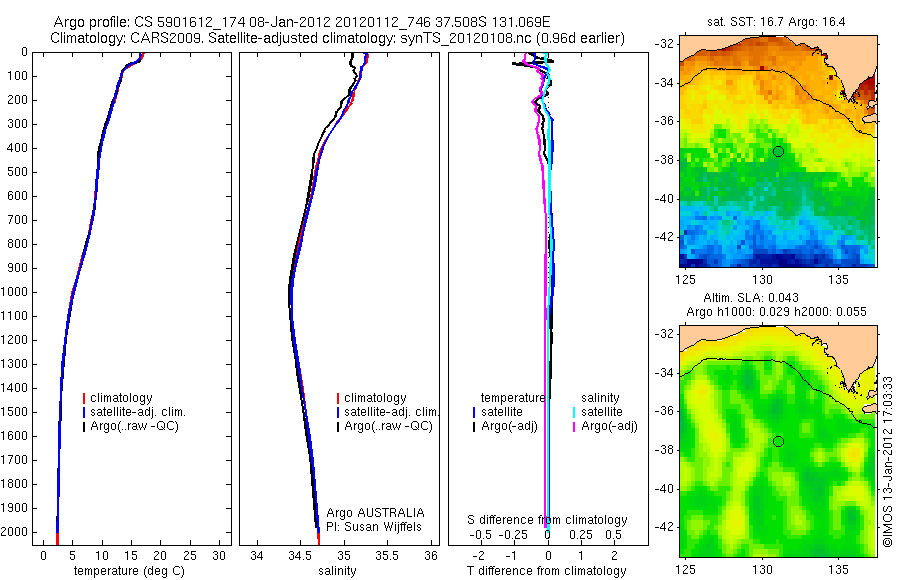Click the '130' longitude tick on SLA map
Screen dimensions: 900x580
point(762,569)
